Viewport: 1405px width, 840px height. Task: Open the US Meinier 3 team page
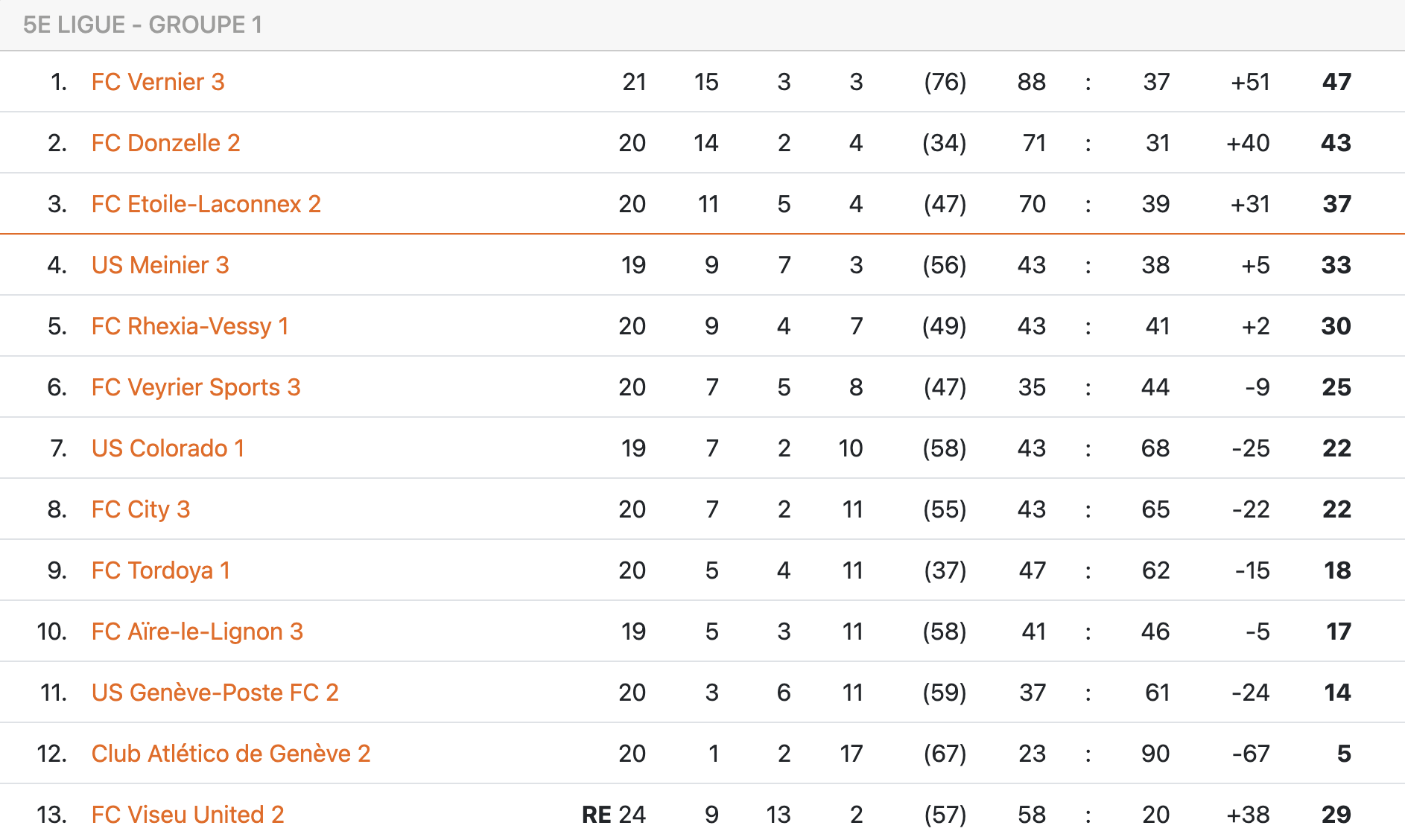[x=160, y=265]
